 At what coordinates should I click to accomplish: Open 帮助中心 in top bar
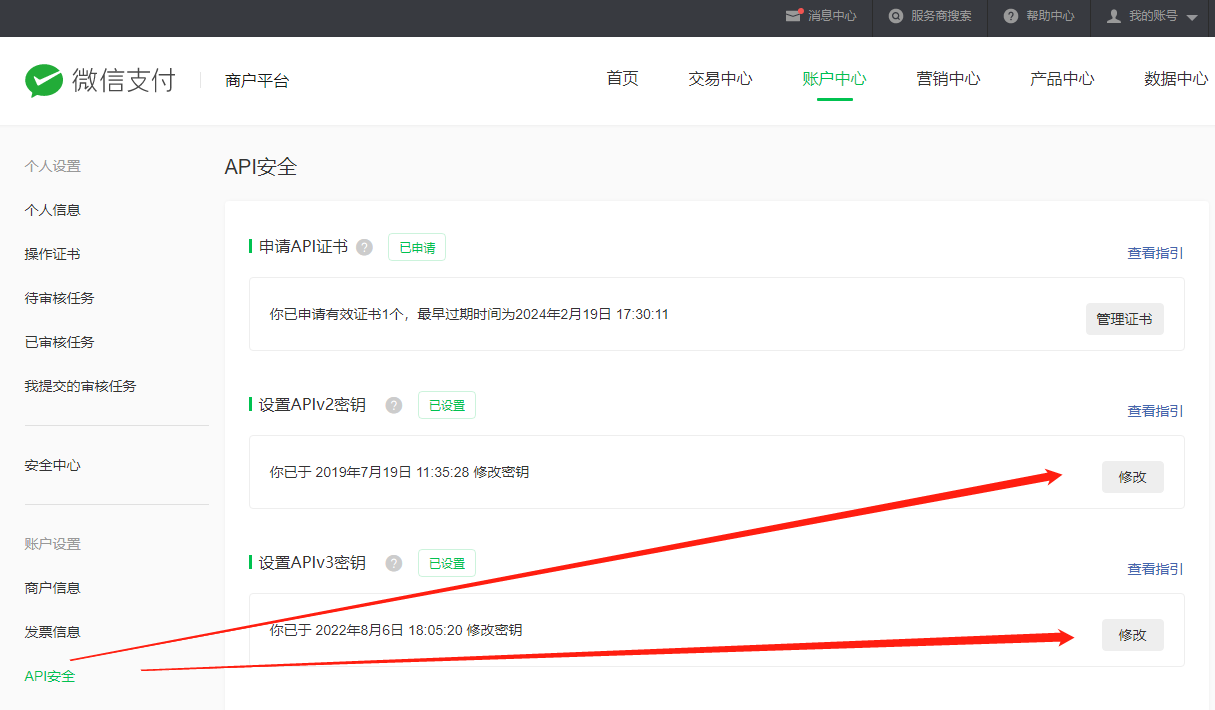coord(1050,16)
